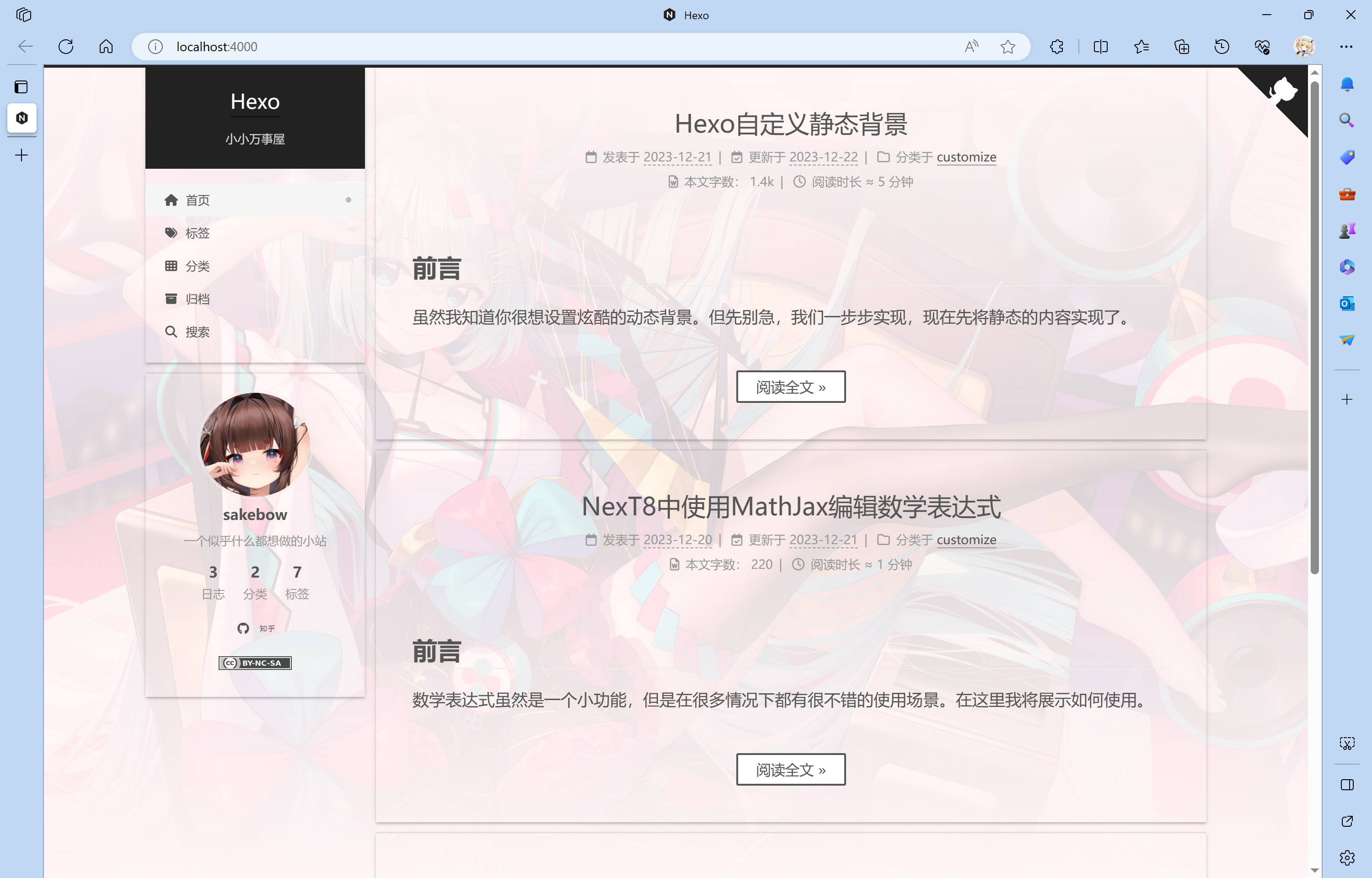The height and width of the screenshot is (878, 1372).
Task: Open the browser extensions puzzle icon
Action: [x=1056, y=47]
